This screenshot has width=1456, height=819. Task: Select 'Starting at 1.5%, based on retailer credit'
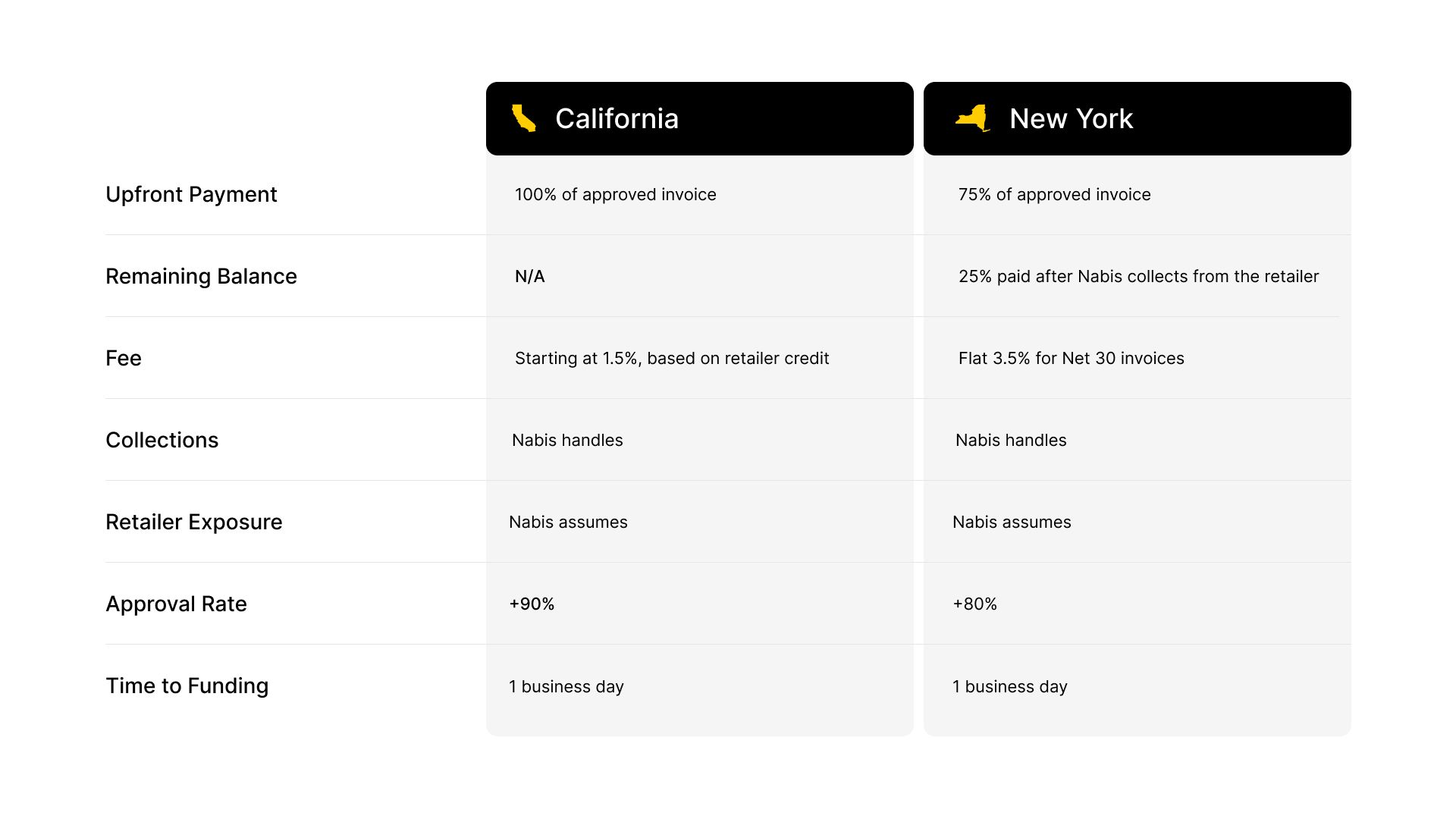coord(671,358)
